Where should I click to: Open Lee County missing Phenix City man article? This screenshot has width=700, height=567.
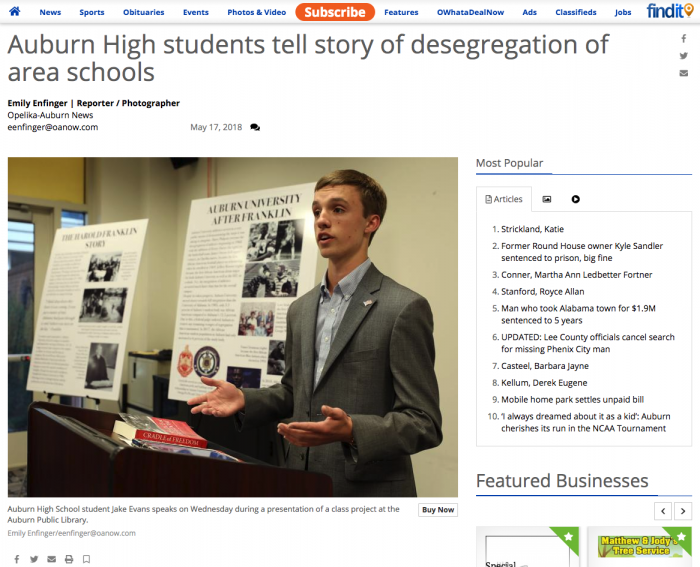(588, 343)
